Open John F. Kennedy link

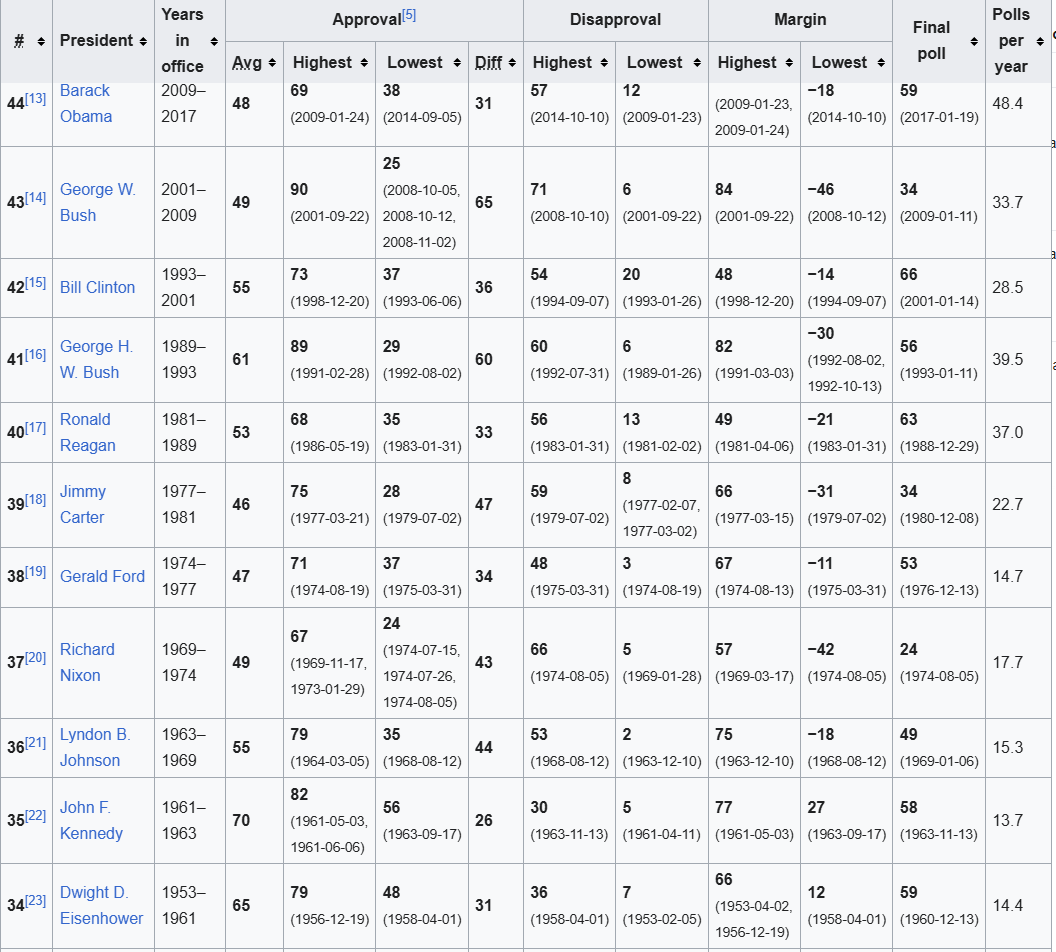click(x=91, y=820)
